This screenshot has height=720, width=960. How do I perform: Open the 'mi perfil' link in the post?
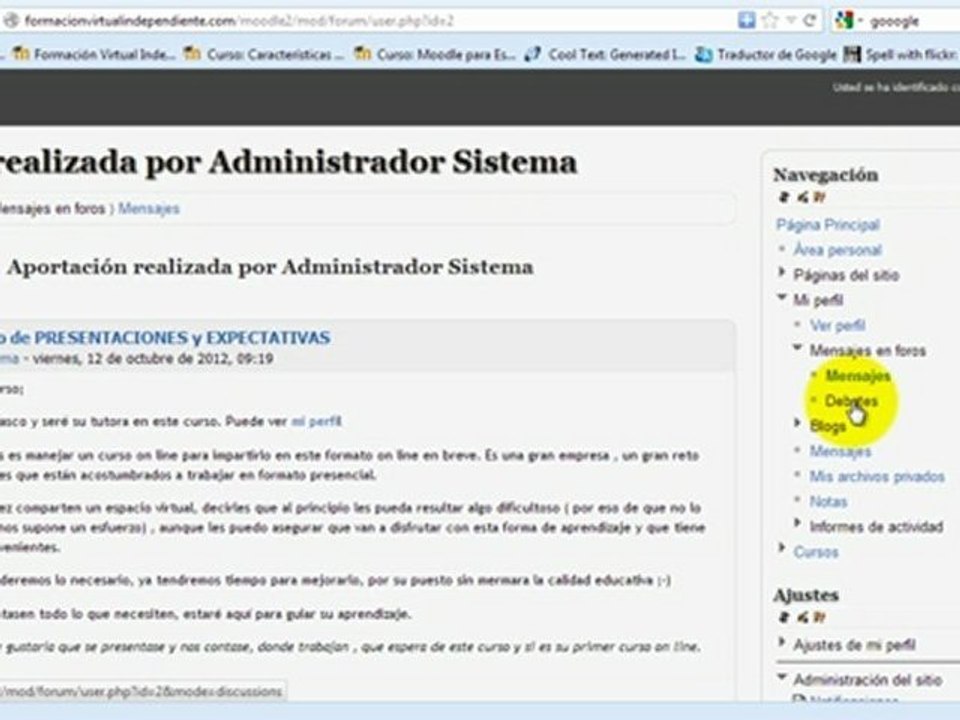click(316, 421)
